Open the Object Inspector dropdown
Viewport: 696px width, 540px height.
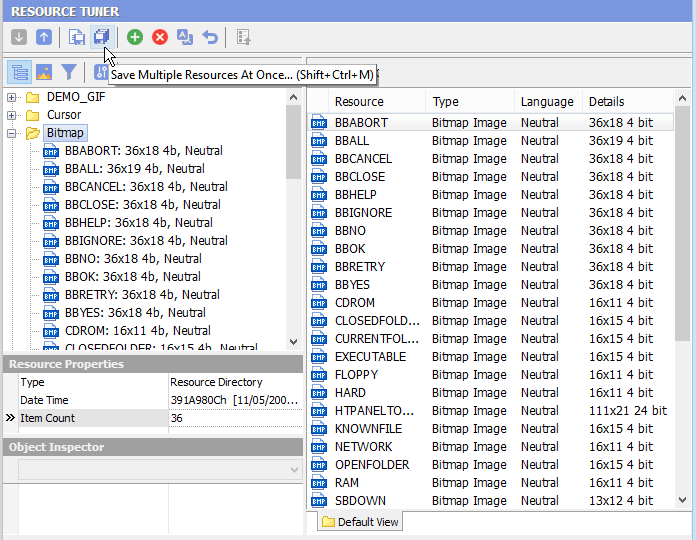tap(293, 469)
